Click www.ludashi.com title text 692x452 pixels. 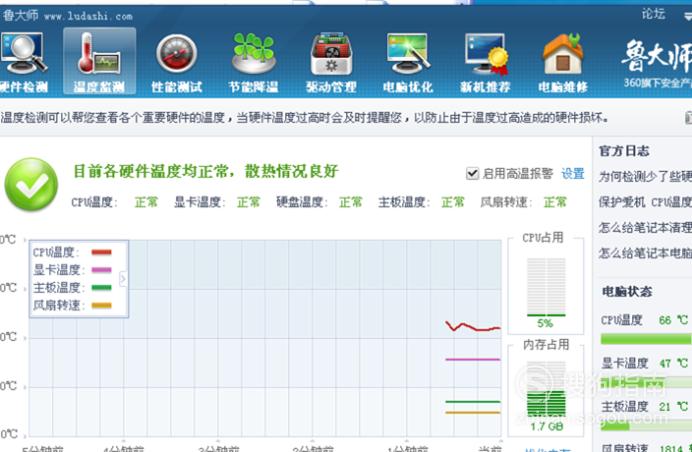[x=88, y=16]
